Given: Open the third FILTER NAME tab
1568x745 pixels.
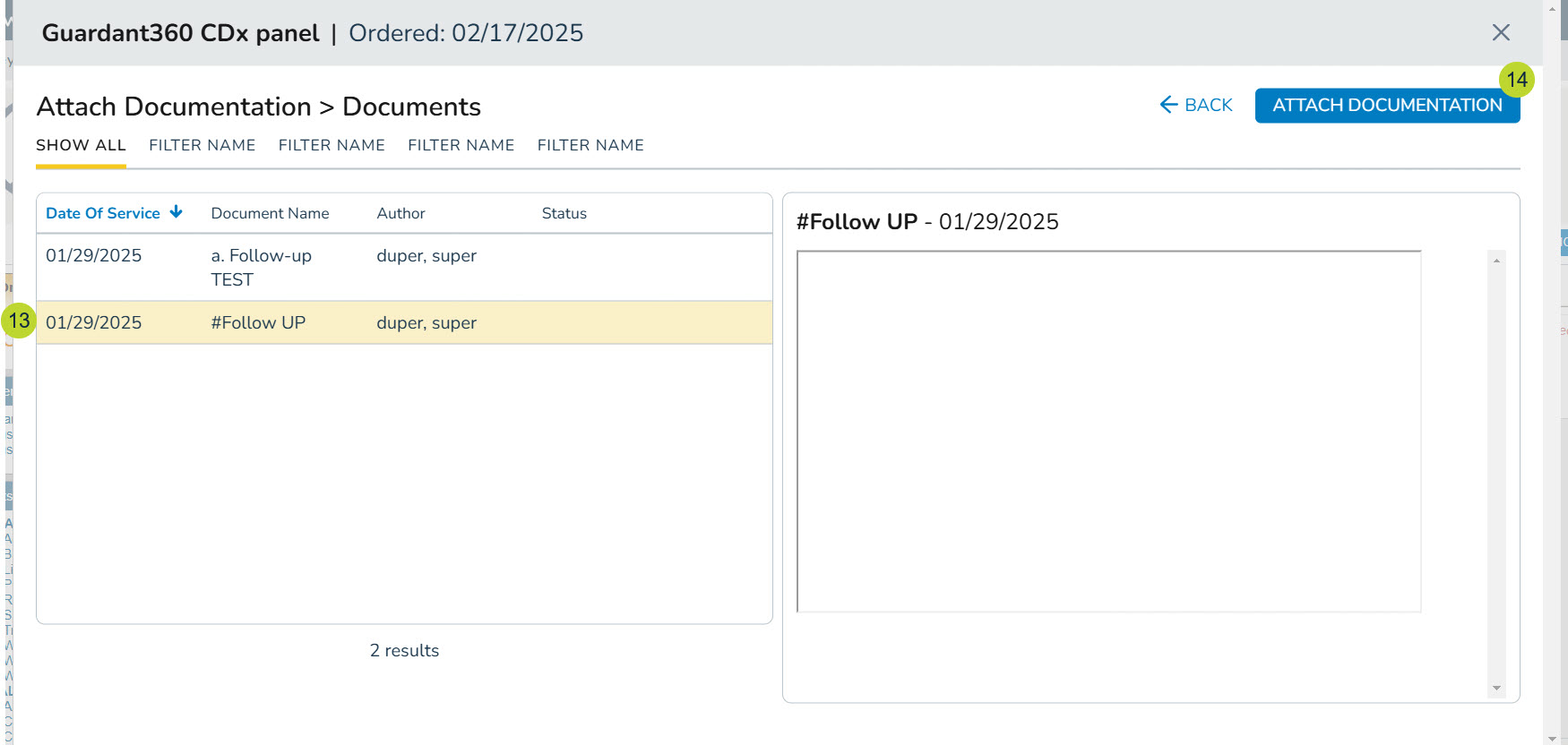Looking at the screenshot, I should [461, 145].
